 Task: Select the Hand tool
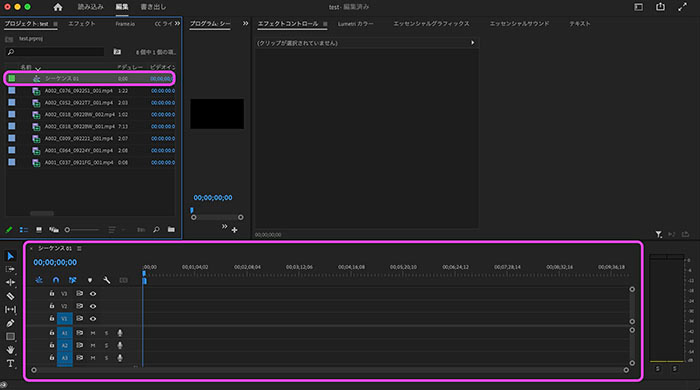(x=10, y=350)
